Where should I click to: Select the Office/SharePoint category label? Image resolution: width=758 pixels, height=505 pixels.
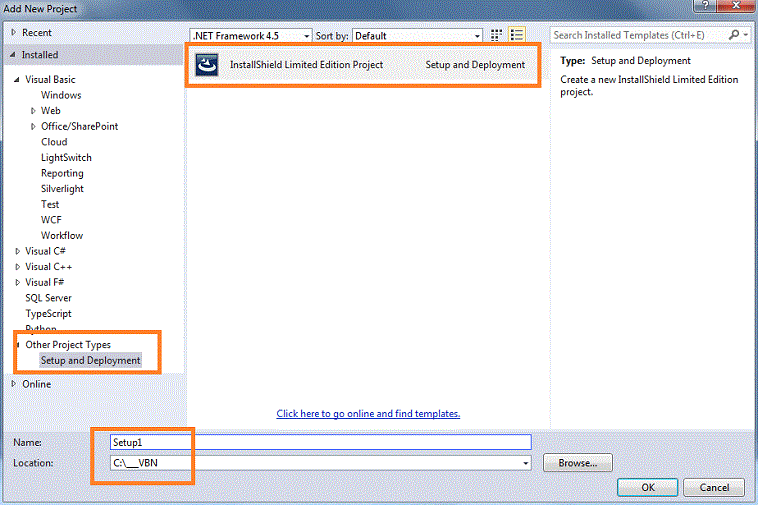coord(80,127)
